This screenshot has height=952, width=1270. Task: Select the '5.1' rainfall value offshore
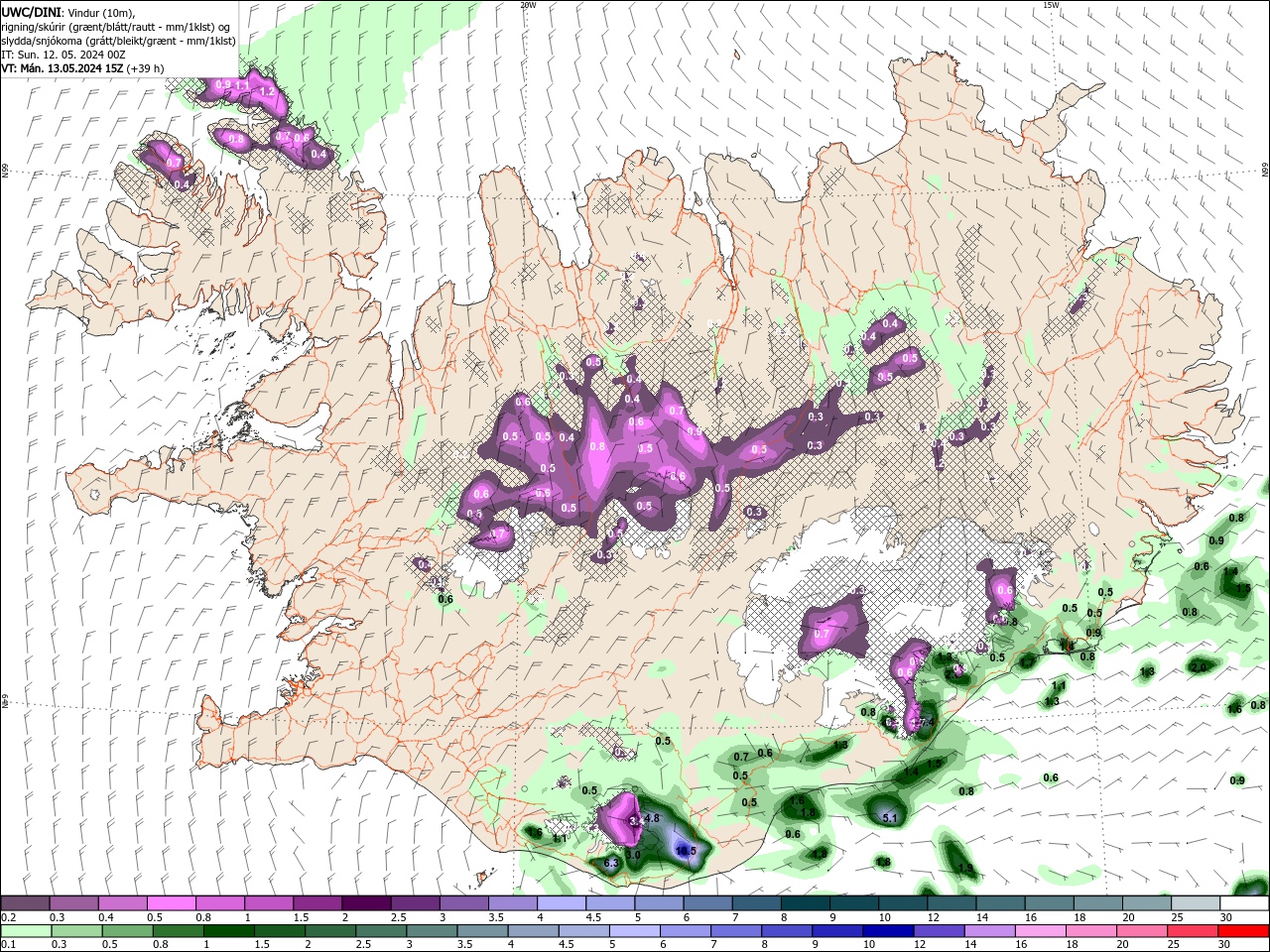890,818
